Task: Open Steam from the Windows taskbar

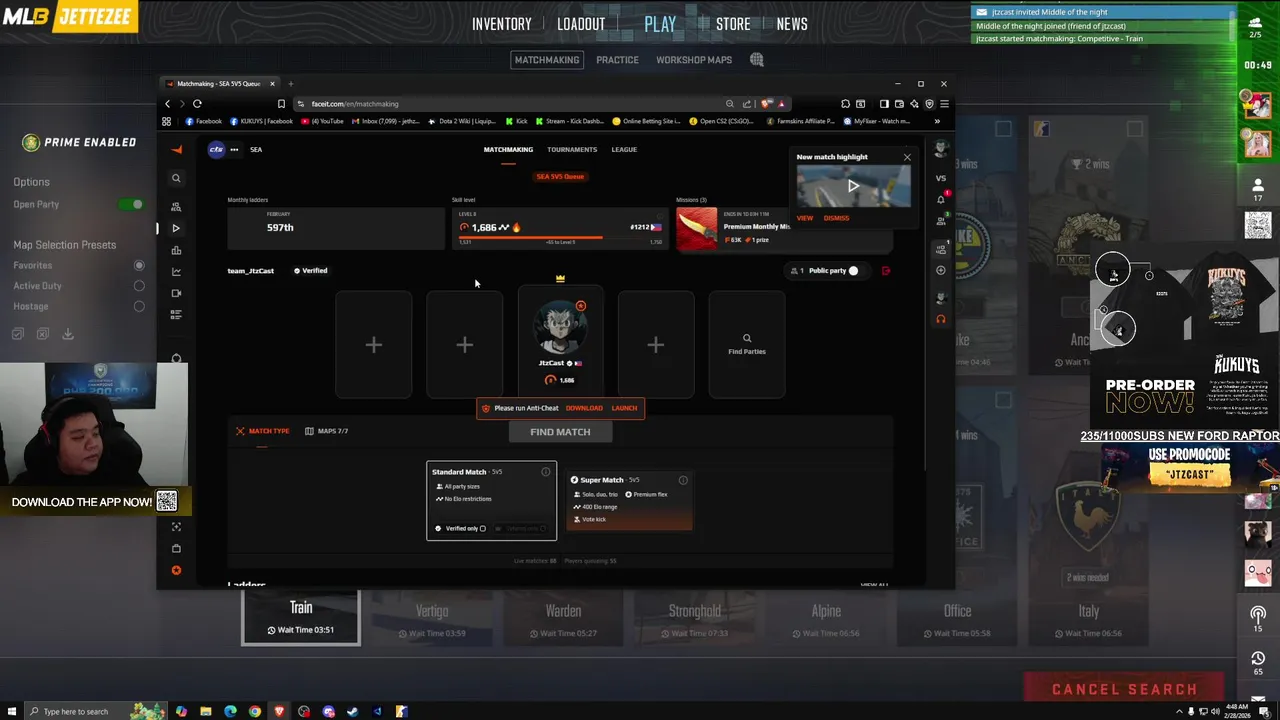Action: (352, 712)
